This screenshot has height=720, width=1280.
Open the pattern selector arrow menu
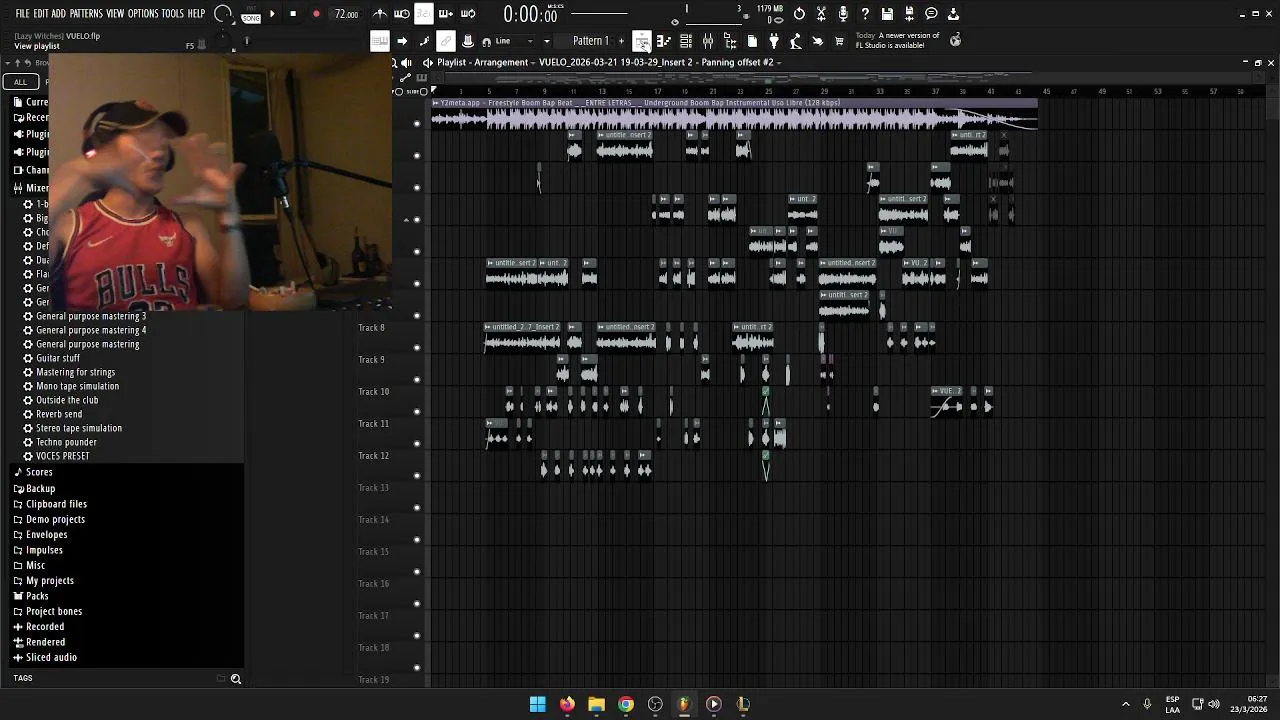pos(547,41)
